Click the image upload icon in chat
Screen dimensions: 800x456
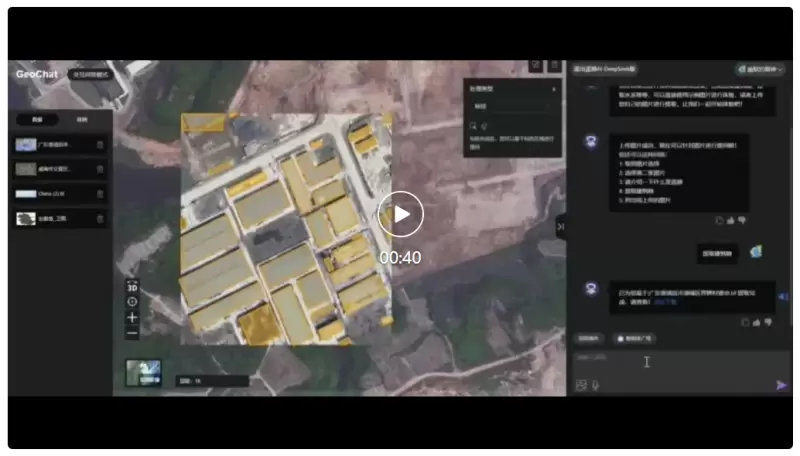(581, 385)
